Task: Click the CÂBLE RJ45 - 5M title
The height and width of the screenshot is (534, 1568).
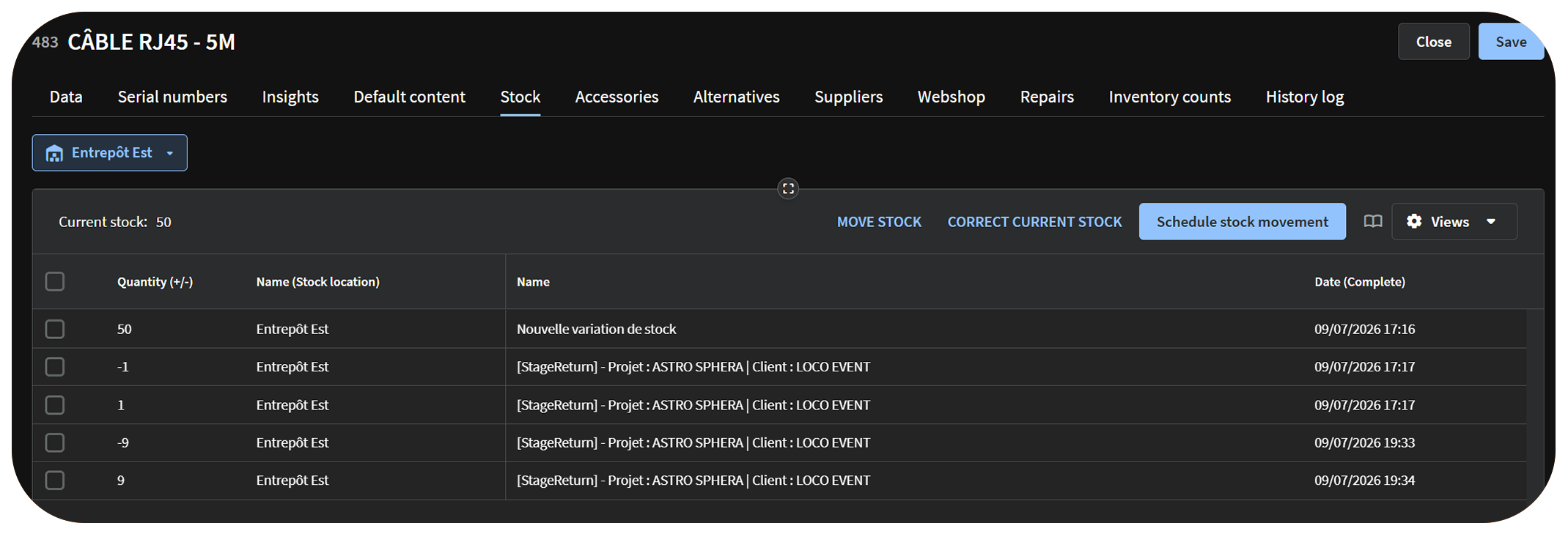Action: click(x=151, y=42)
